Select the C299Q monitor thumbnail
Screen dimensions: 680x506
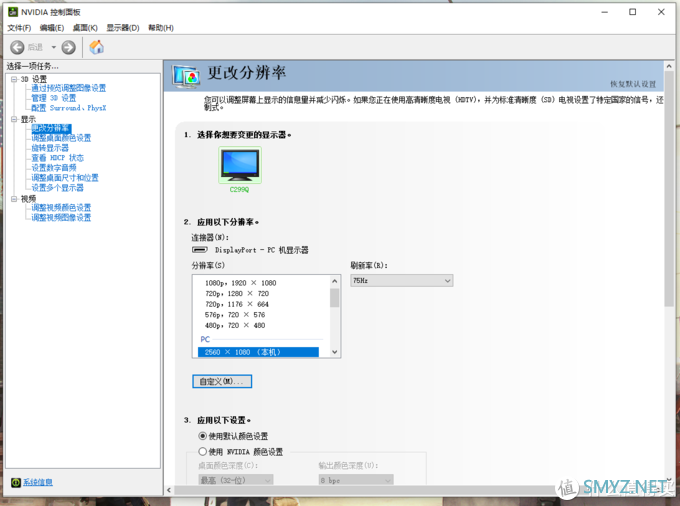click(240, 165)
